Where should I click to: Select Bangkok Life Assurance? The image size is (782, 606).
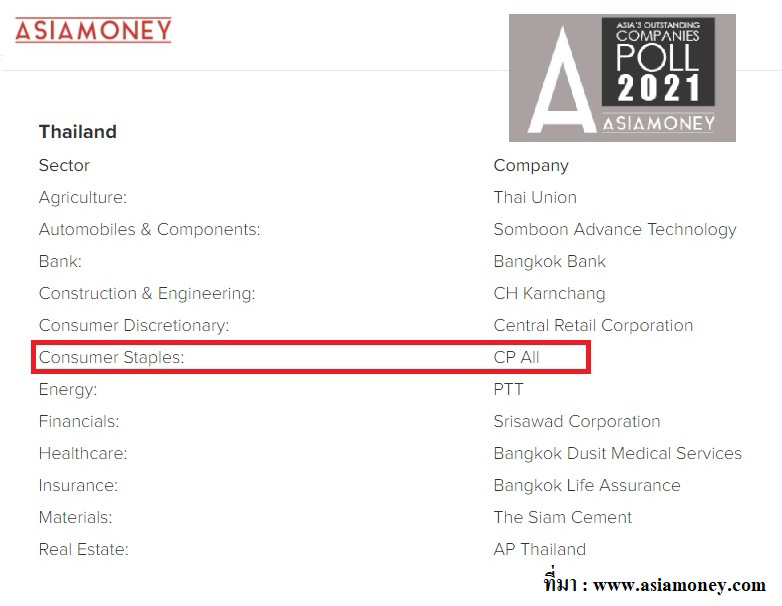tap(587, 485)
